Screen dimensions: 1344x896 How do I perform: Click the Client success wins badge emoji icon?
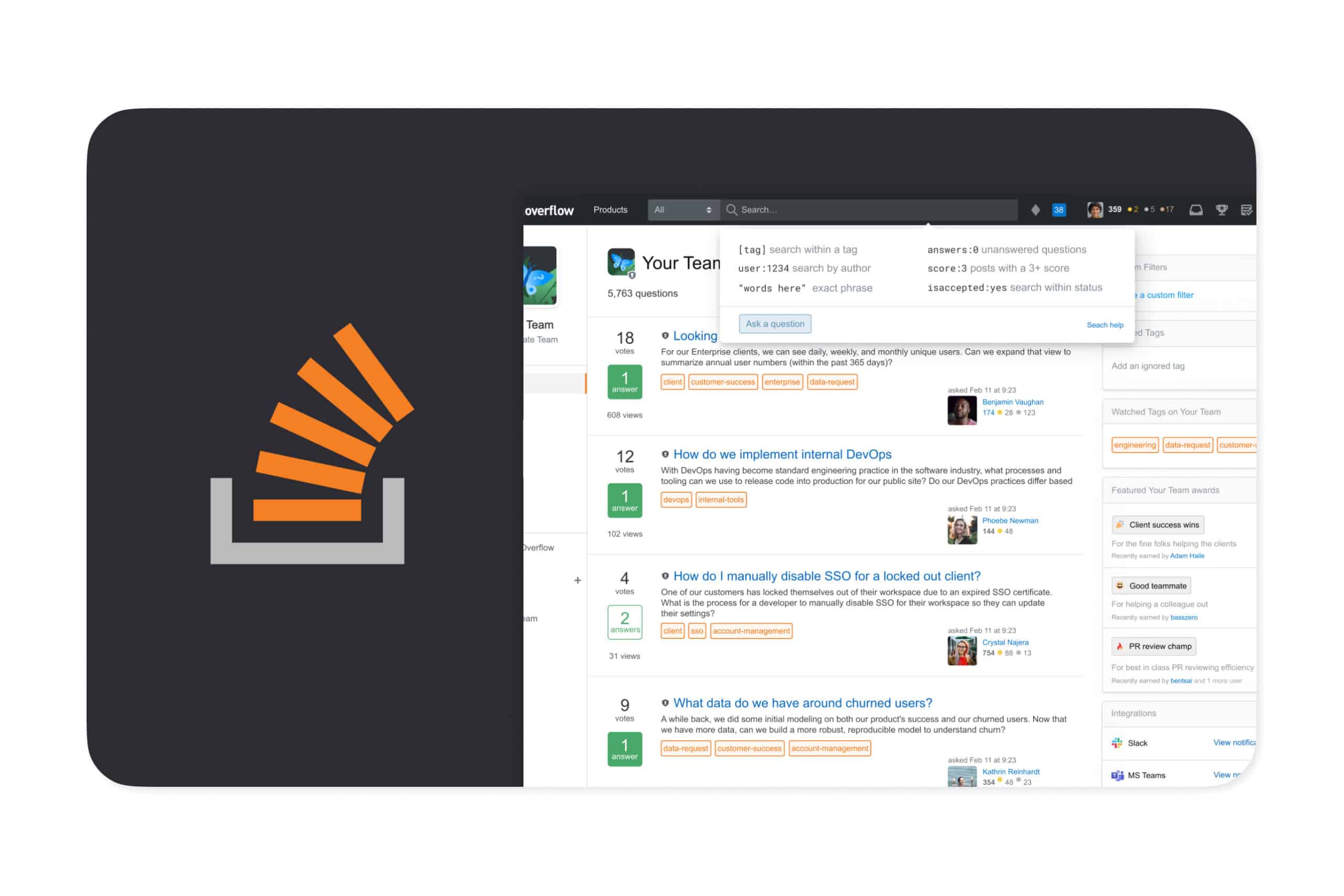[x=1120, y=524]
